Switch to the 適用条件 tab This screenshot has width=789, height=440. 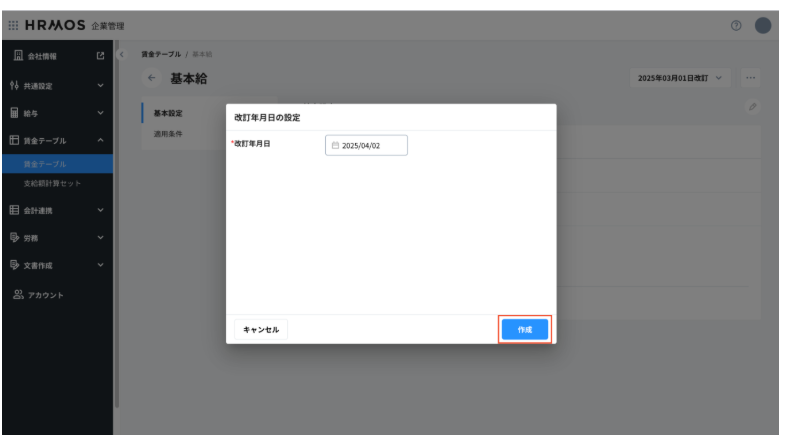168,133
